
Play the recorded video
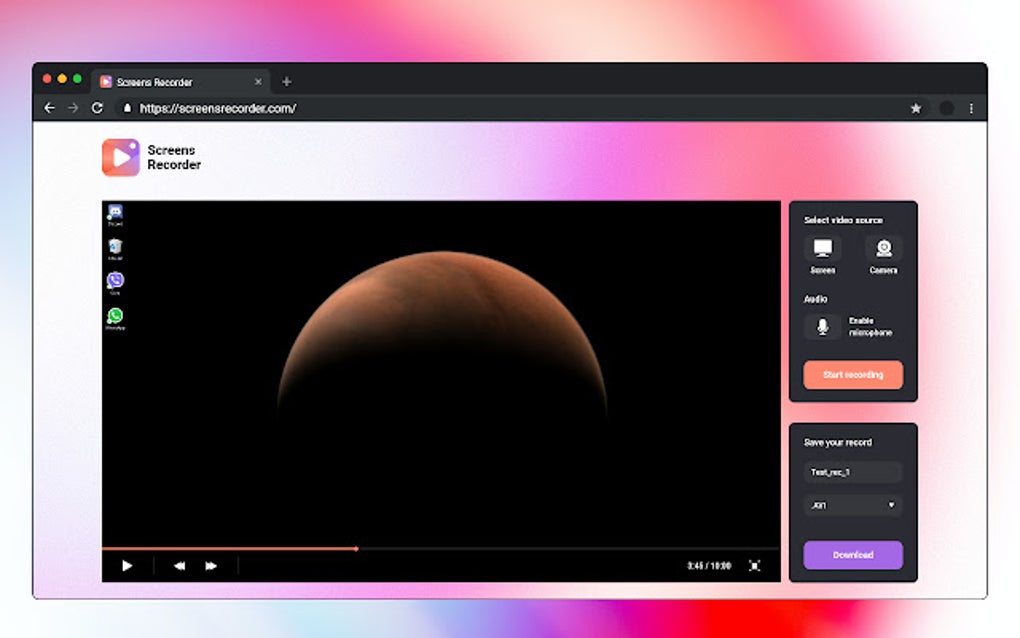click(x=127, y=566)
